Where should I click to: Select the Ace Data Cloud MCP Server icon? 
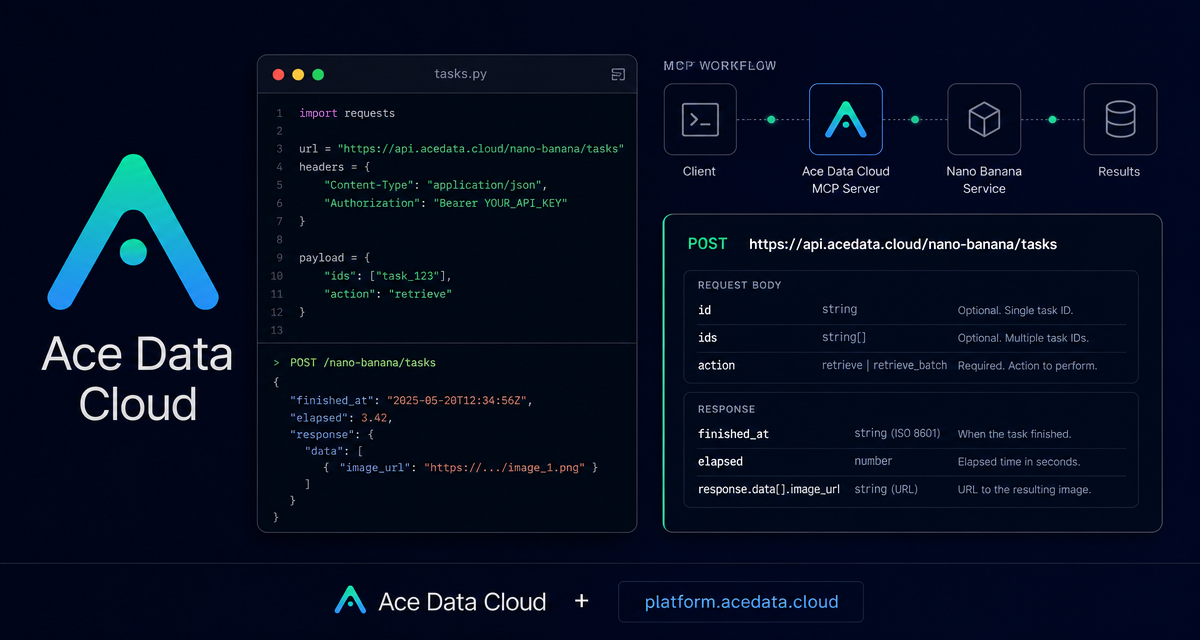(846, 119)
